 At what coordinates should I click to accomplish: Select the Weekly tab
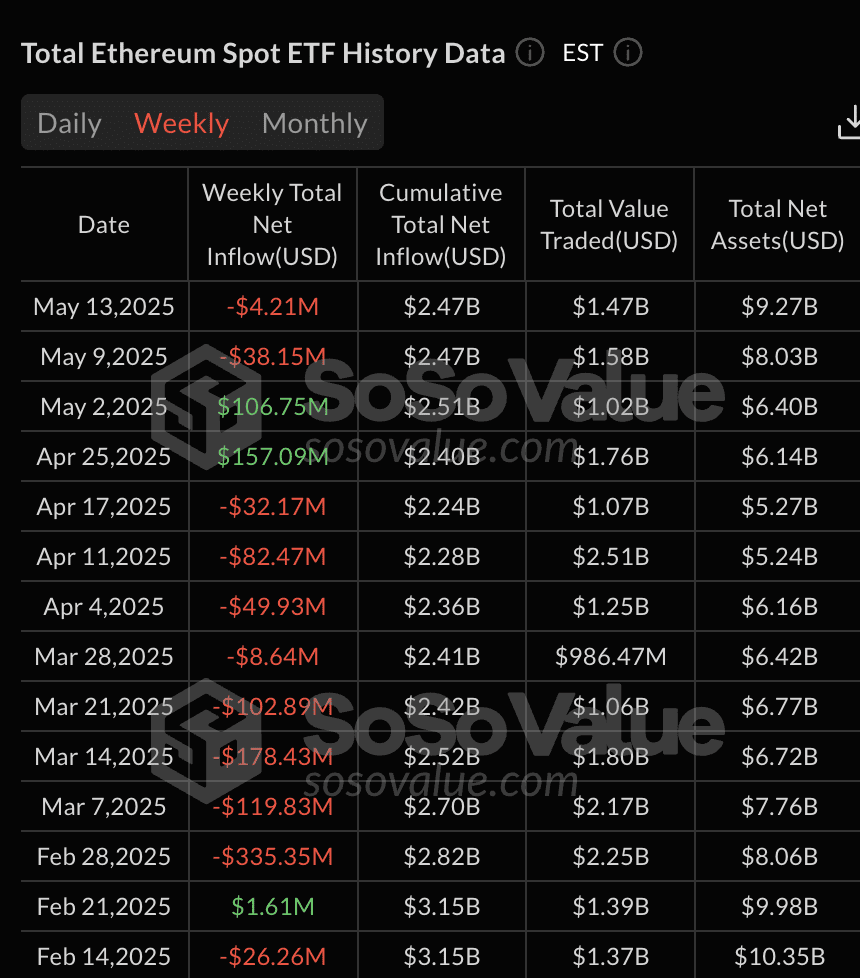(x=181, y=123)
